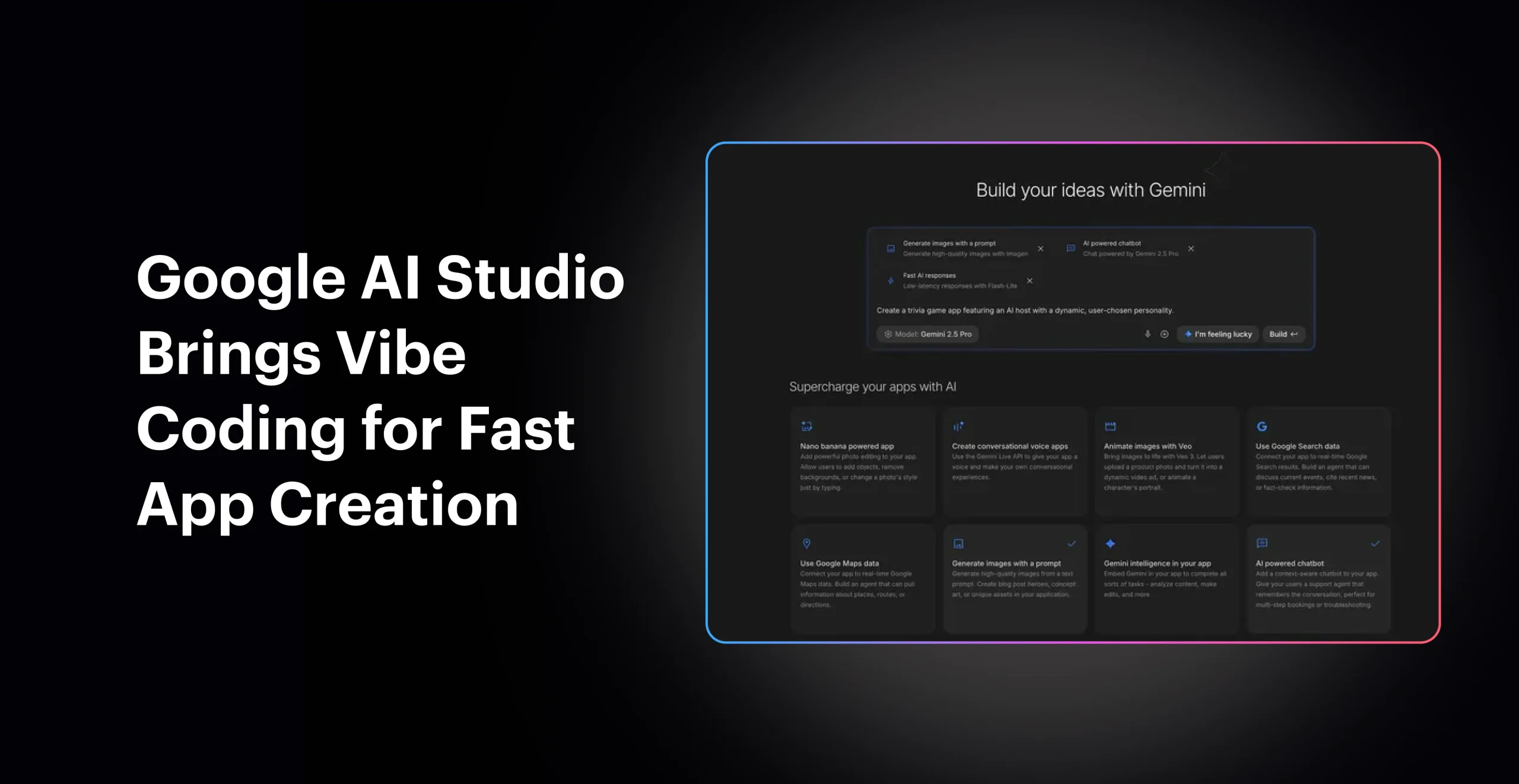Click the Nano banana powered app icon
The width and height of the screenshot is (1519, 784).
[806, 426]
